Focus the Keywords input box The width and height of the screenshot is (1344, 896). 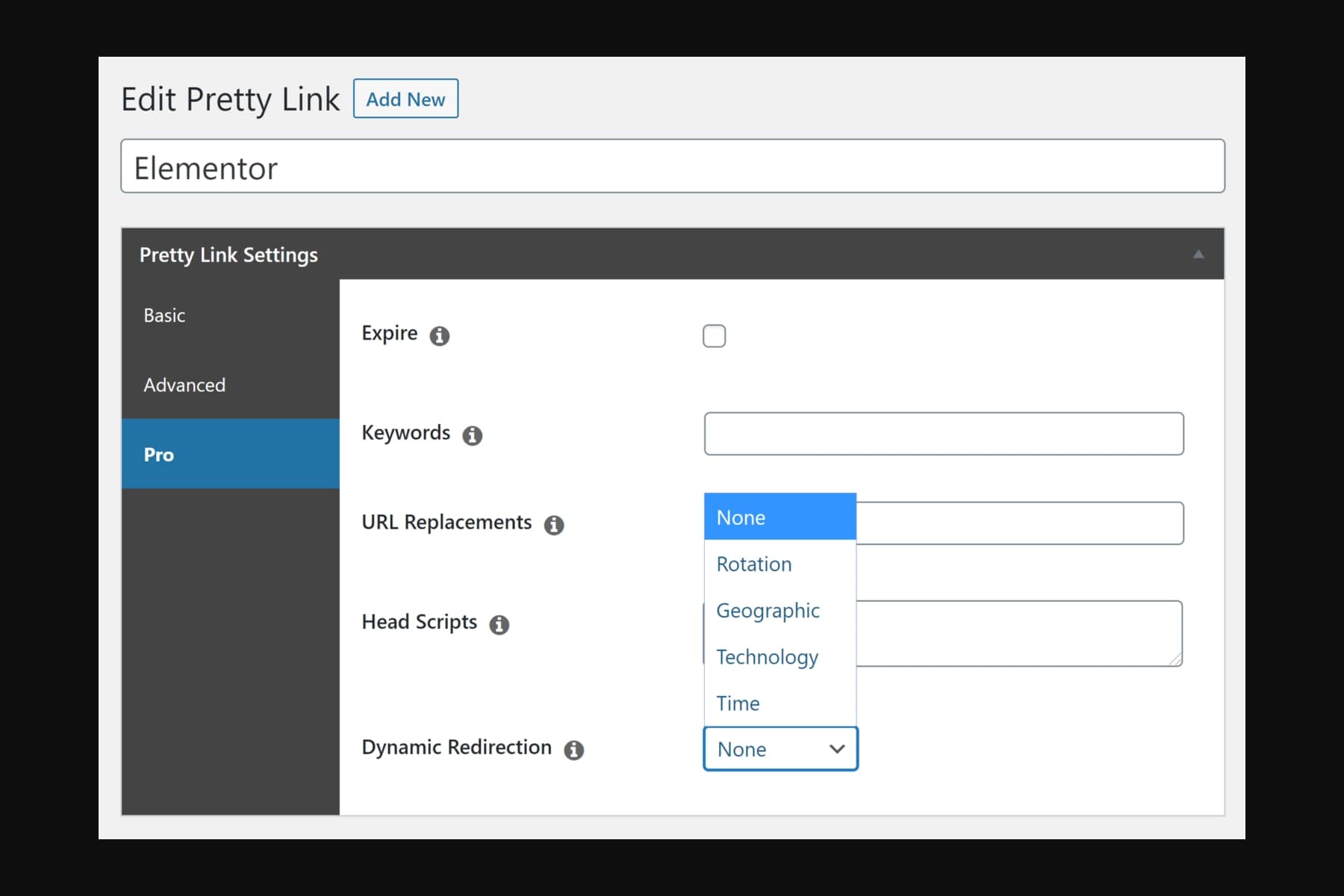943,434
